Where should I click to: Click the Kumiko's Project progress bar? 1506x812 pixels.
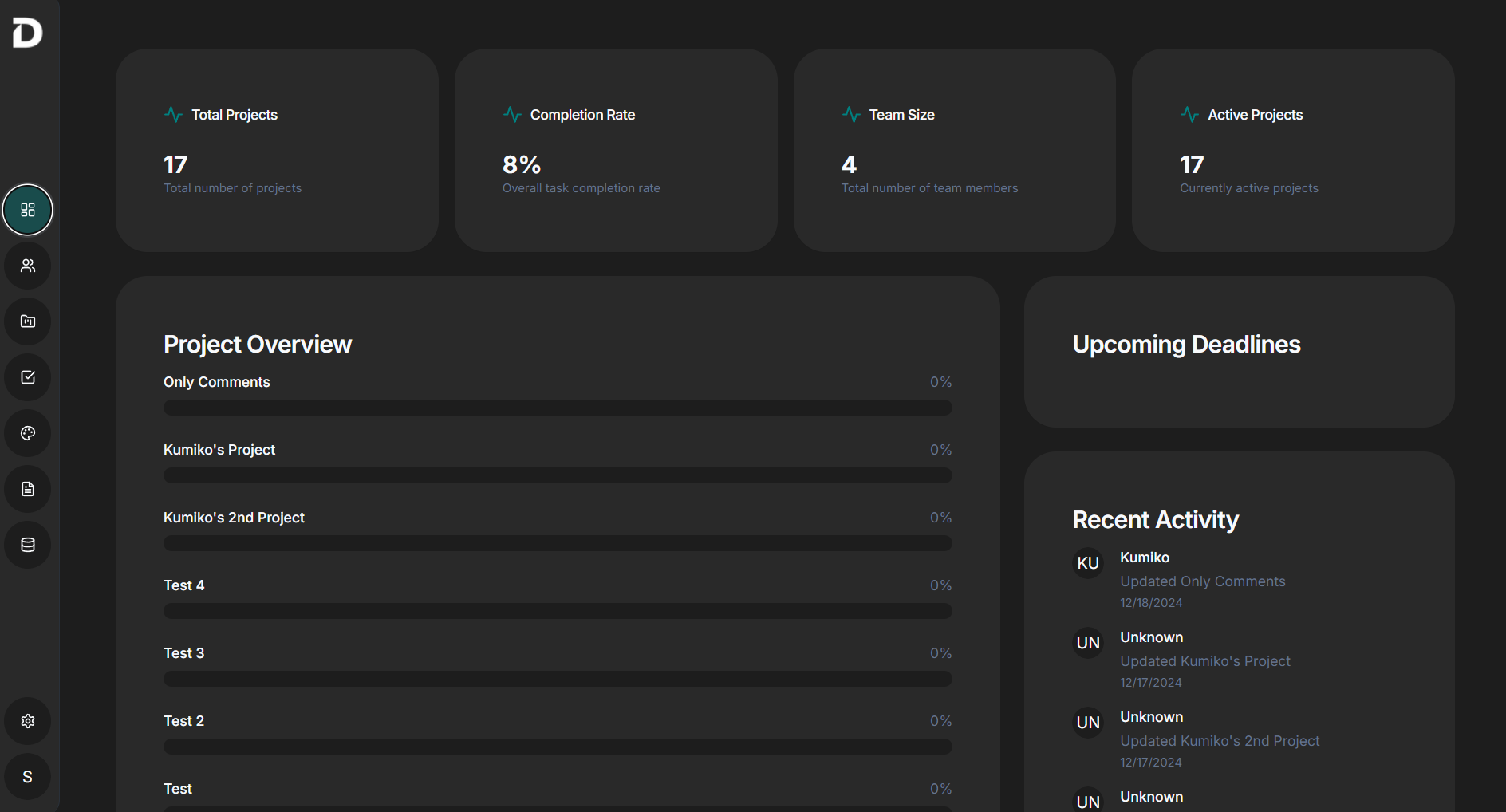point(558,475)
